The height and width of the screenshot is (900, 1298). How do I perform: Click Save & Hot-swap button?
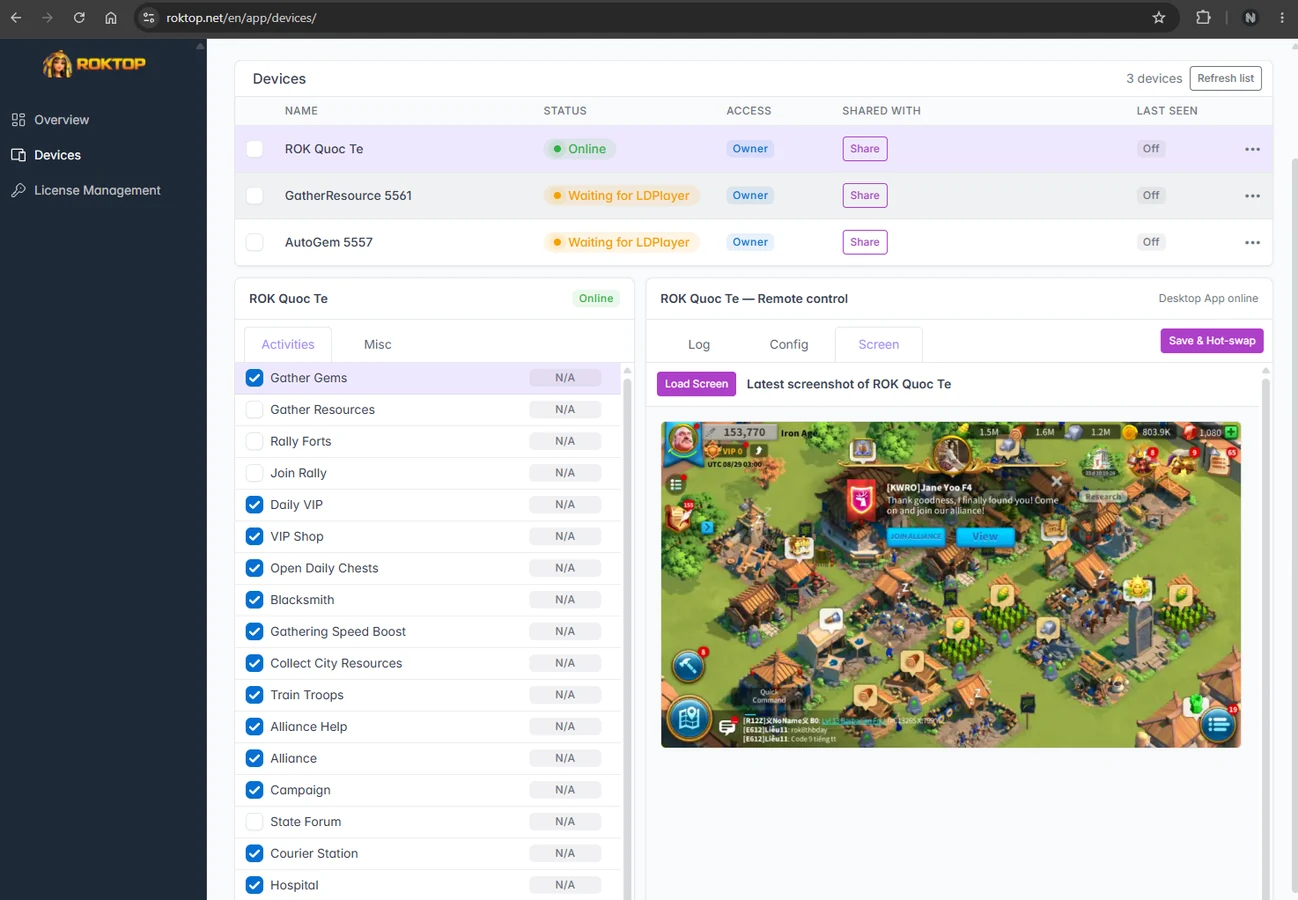point(1212,341)
